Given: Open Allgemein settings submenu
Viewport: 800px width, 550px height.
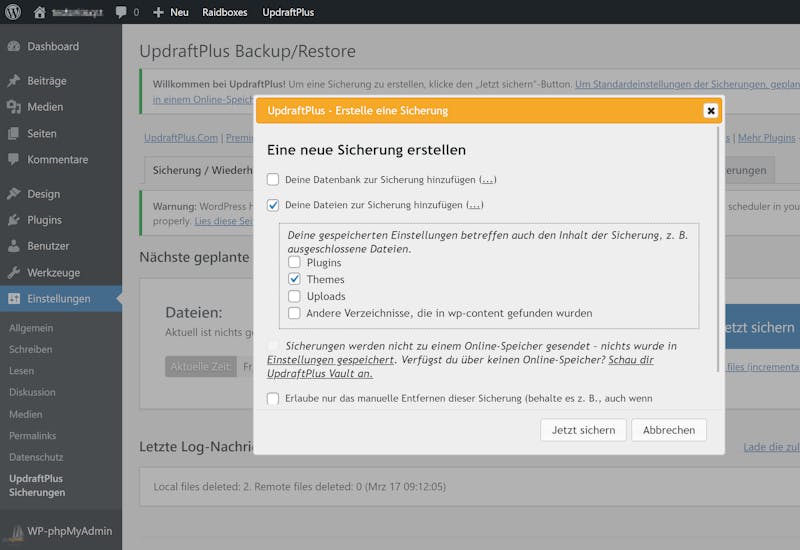Looking at the screenshot, I should pos(31,328).
